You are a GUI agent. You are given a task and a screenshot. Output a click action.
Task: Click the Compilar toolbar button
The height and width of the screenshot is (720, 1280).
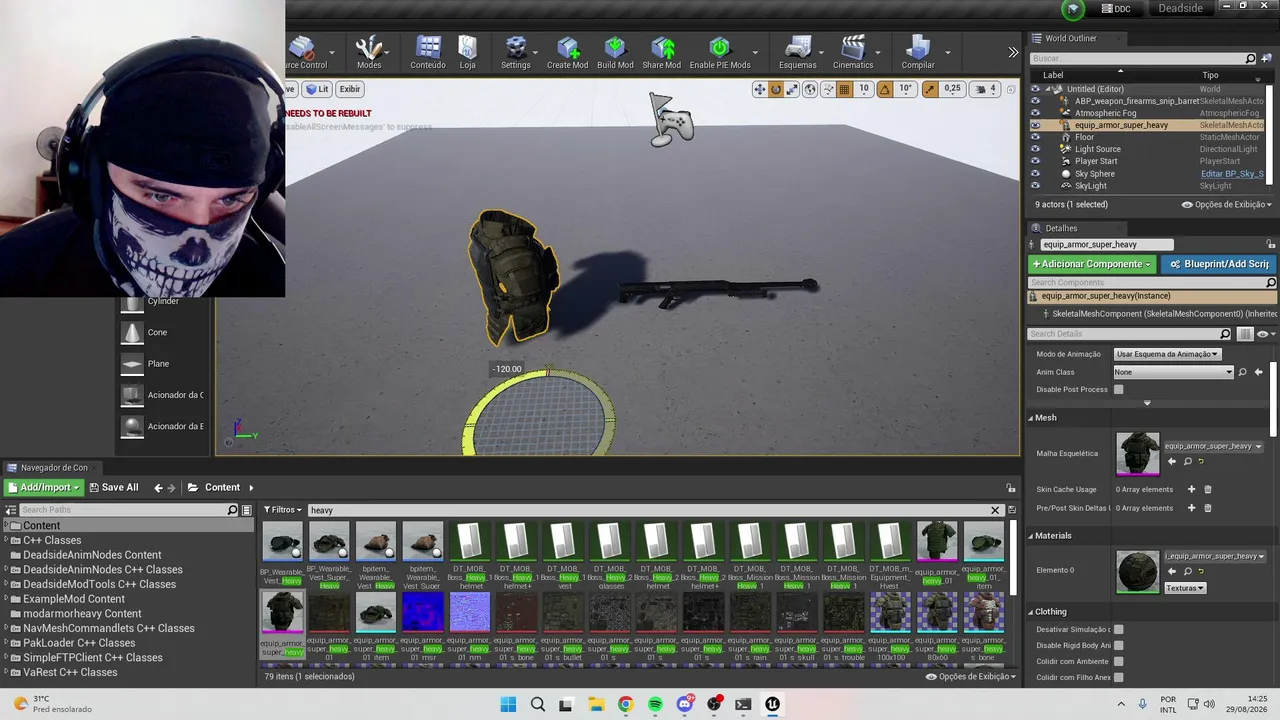(x=918, y=53)
